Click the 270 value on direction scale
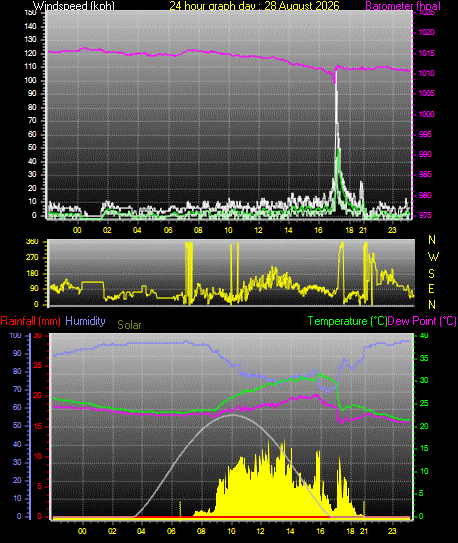 [32, 258]
